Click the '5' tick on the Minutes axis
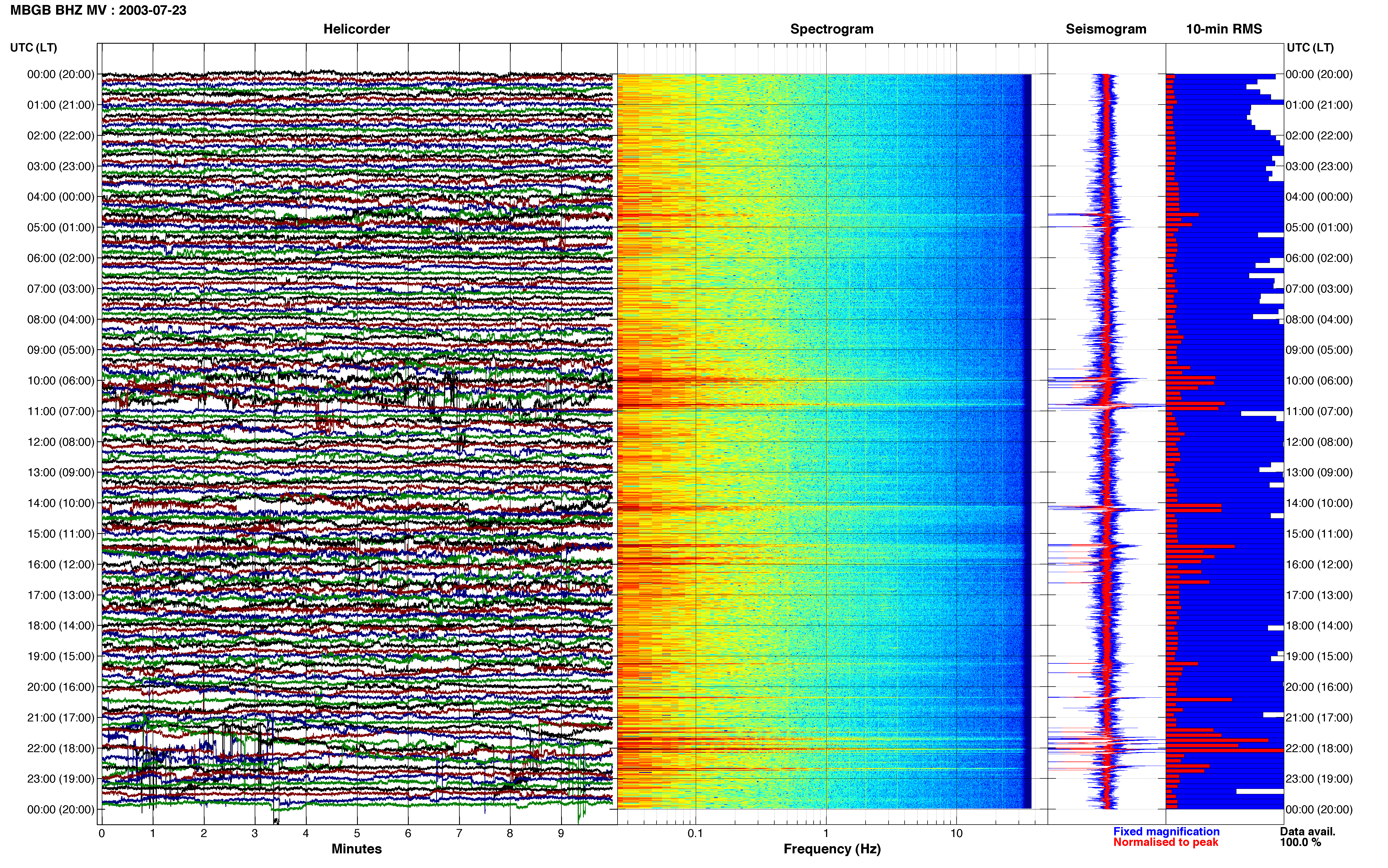The image size is (1388, 868). [357, 833]
